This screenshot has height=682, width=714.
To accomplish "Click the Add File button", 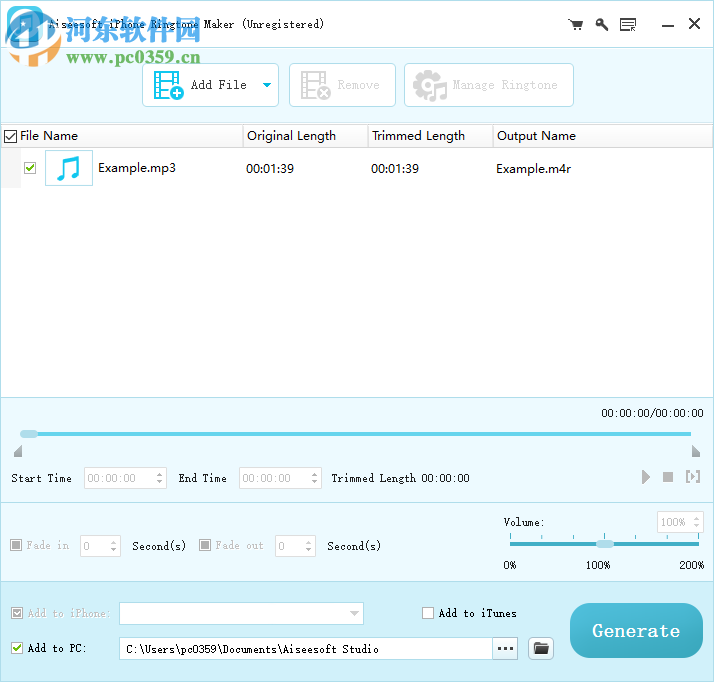I will click(210, 85).
